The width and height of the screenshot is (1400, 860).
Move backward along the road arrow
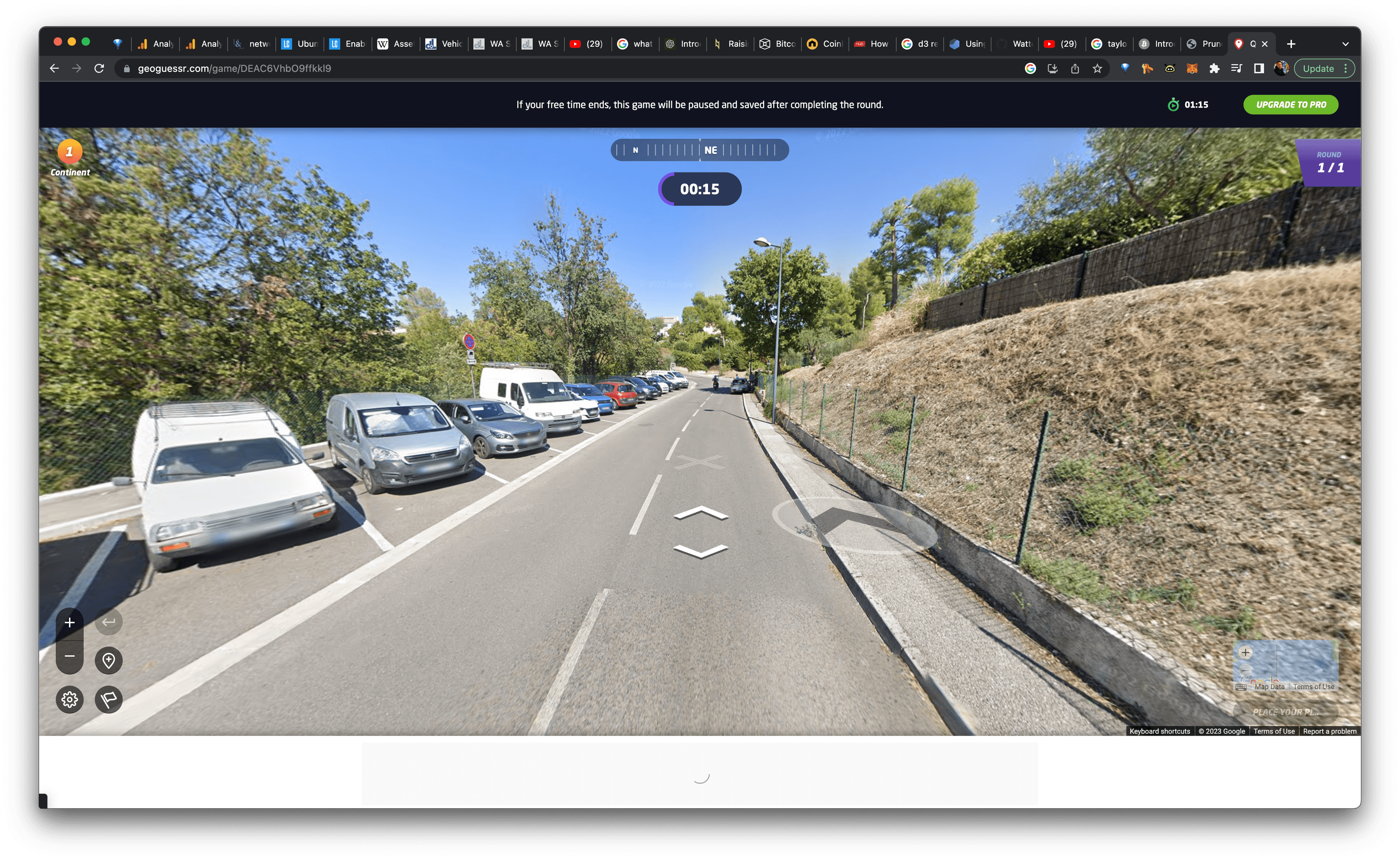point(700,551)
